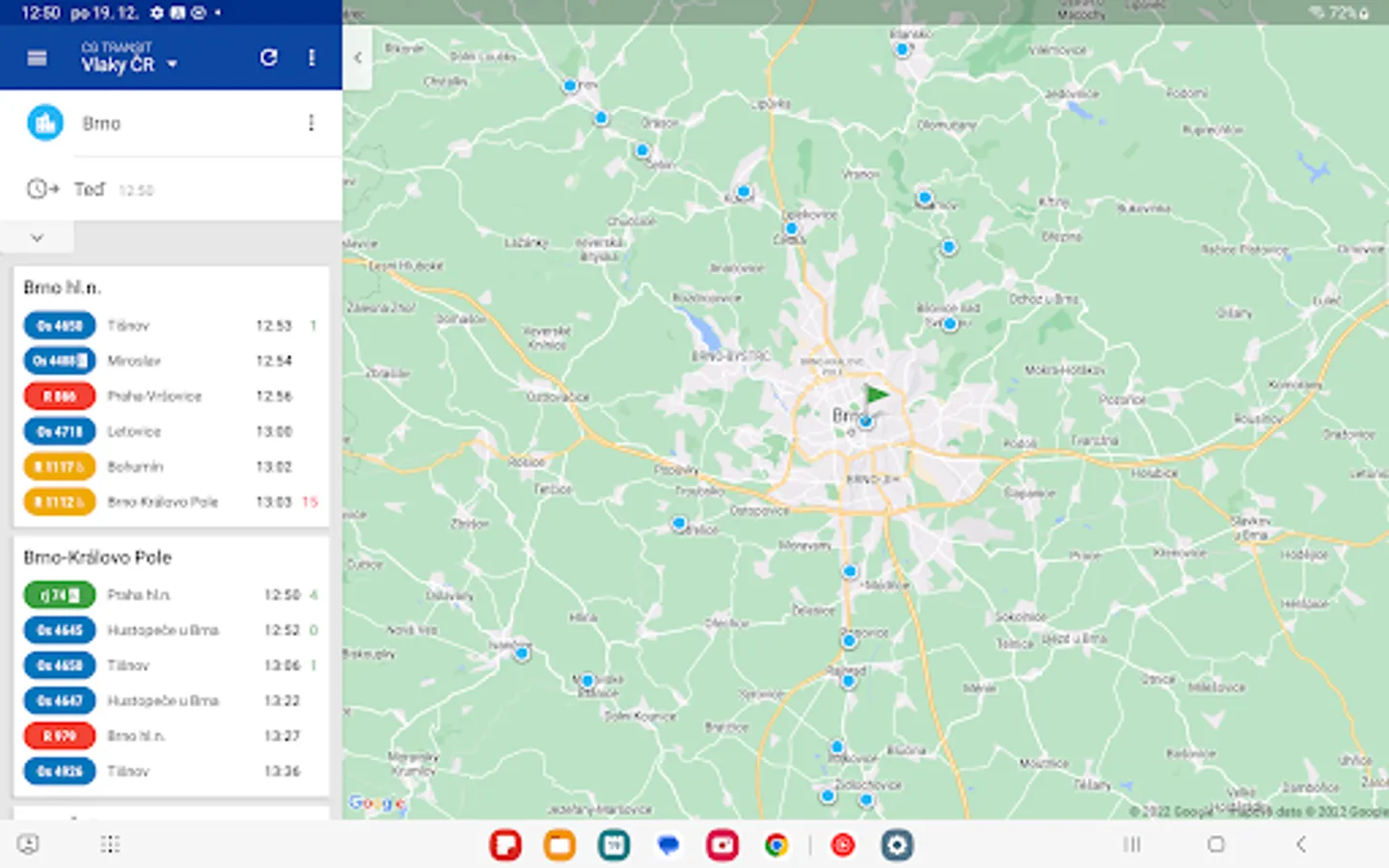
Task: Select the Hustopeče u Brna departure at 13:22
Action: [x=171, y=701]
